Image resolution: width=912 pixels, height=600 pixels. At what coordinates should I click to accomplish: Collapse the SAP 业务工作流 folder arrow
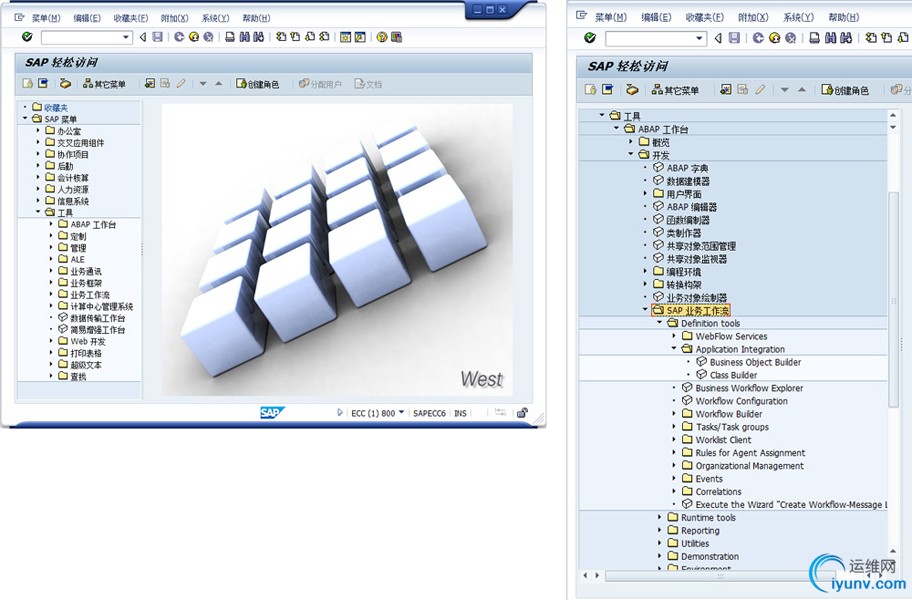(646, 310)
